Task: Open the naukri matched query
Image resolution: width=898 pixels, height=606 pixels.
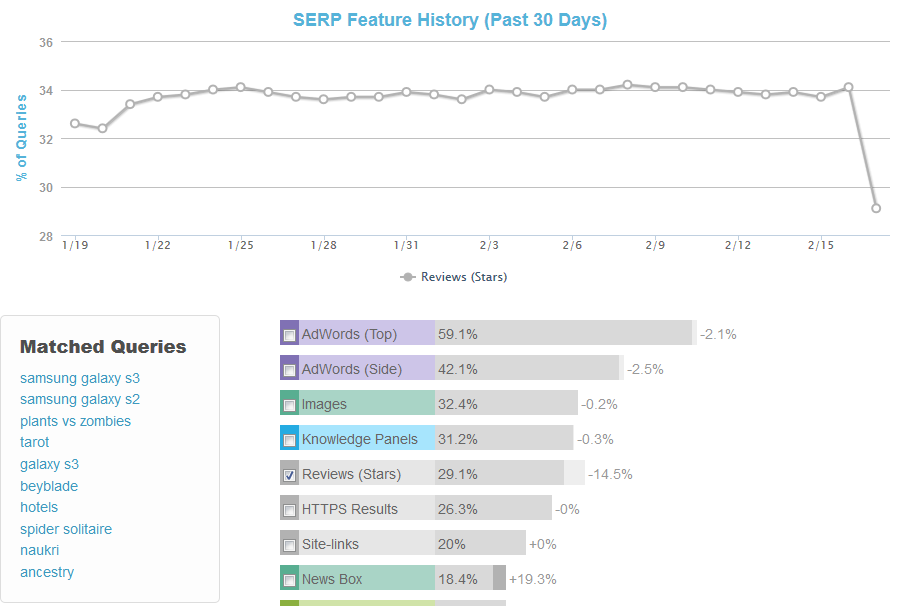Action: click(x=39, y=550)
